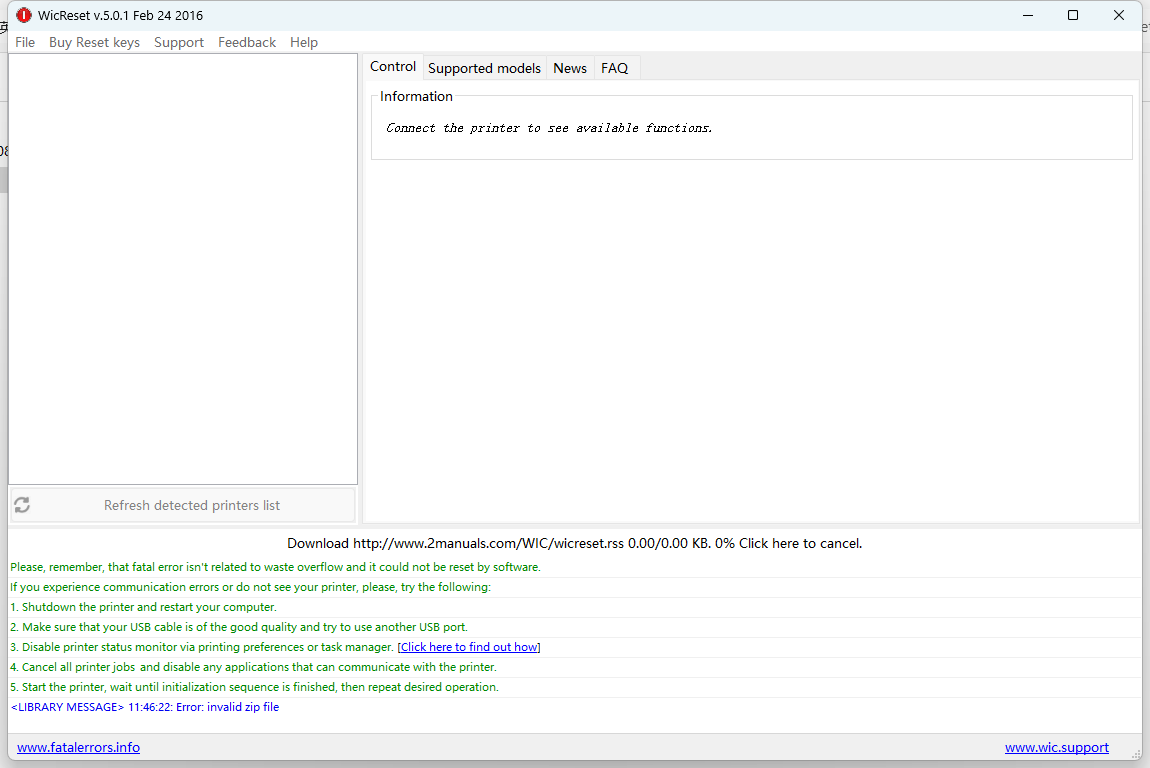
Task: Click the refresh arrows icon
Action: point(22,506)
